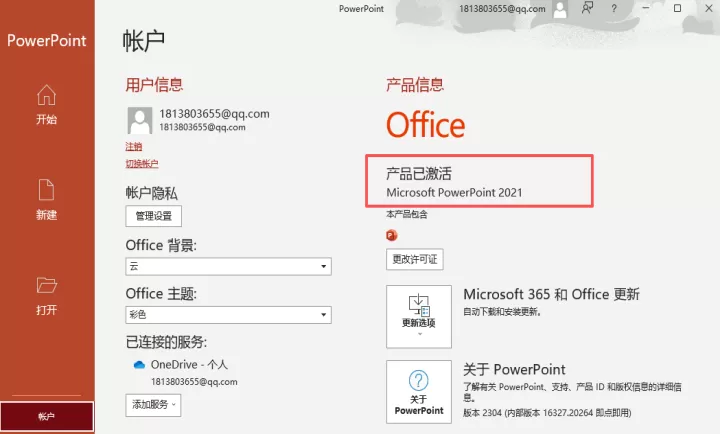720x434 pixels.
Task: Maximize the PowerPoint window
Action: pyautogui.click(x=677, y=8)
